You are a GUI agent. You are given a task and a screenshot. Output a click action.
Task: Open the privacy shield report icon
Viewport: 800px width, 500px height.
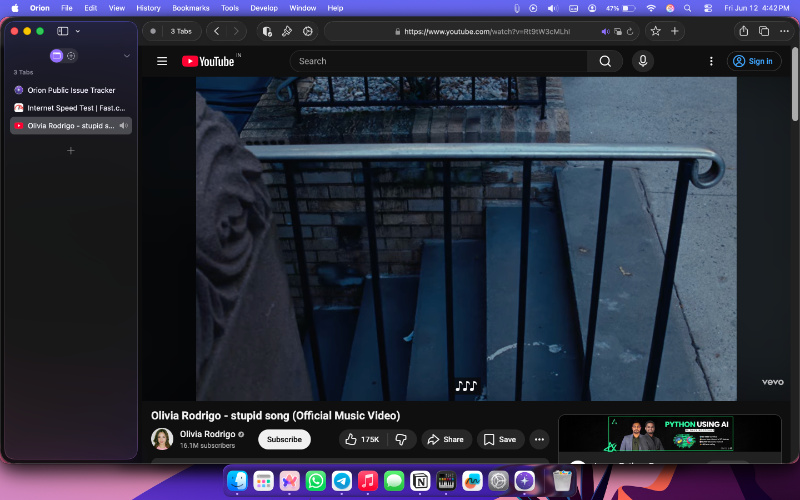[x=267, y=31]
